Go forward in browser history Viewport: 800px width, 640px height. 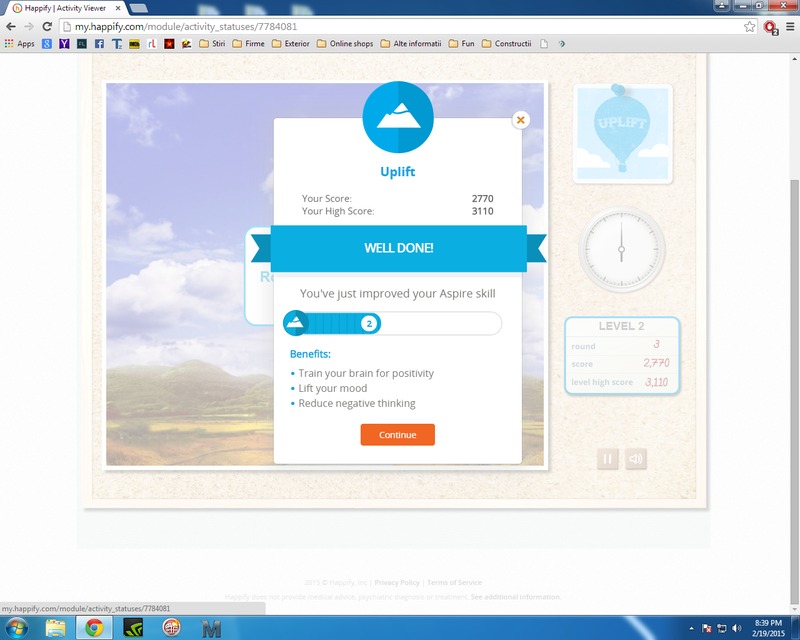click(29, 27)
